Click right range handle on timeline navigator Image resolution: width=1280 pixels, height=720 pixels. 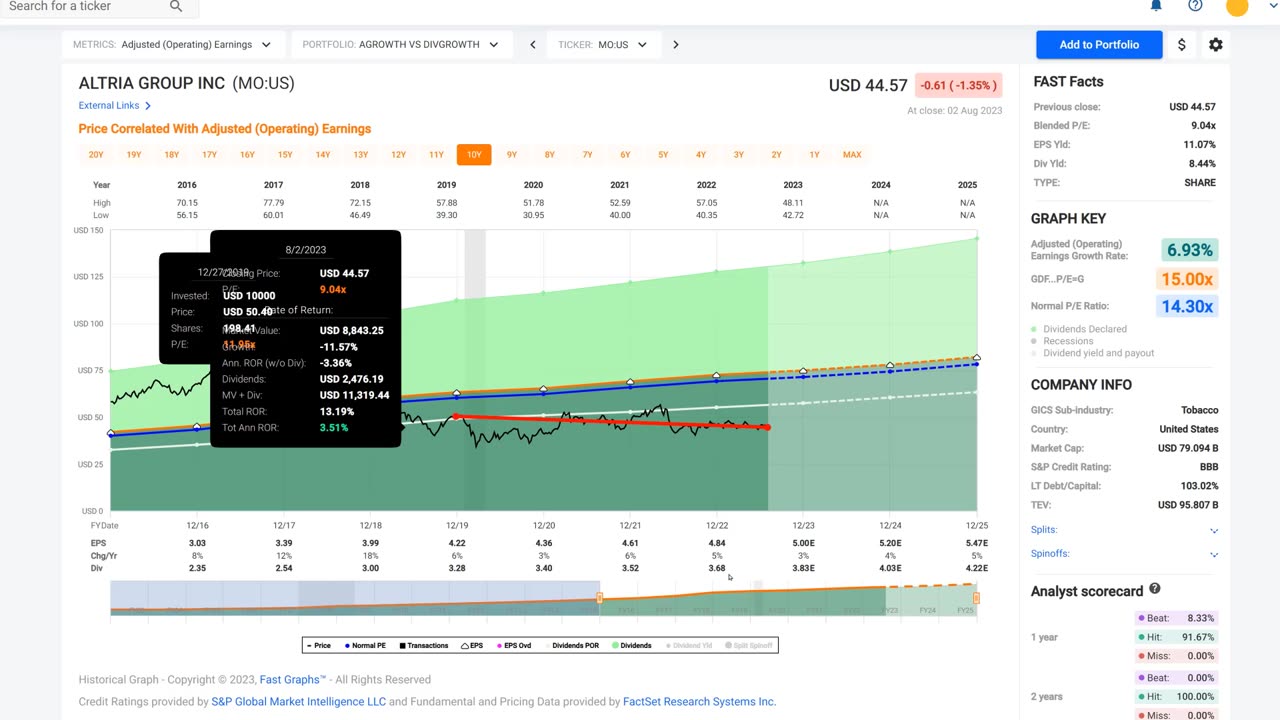[976, 598]
